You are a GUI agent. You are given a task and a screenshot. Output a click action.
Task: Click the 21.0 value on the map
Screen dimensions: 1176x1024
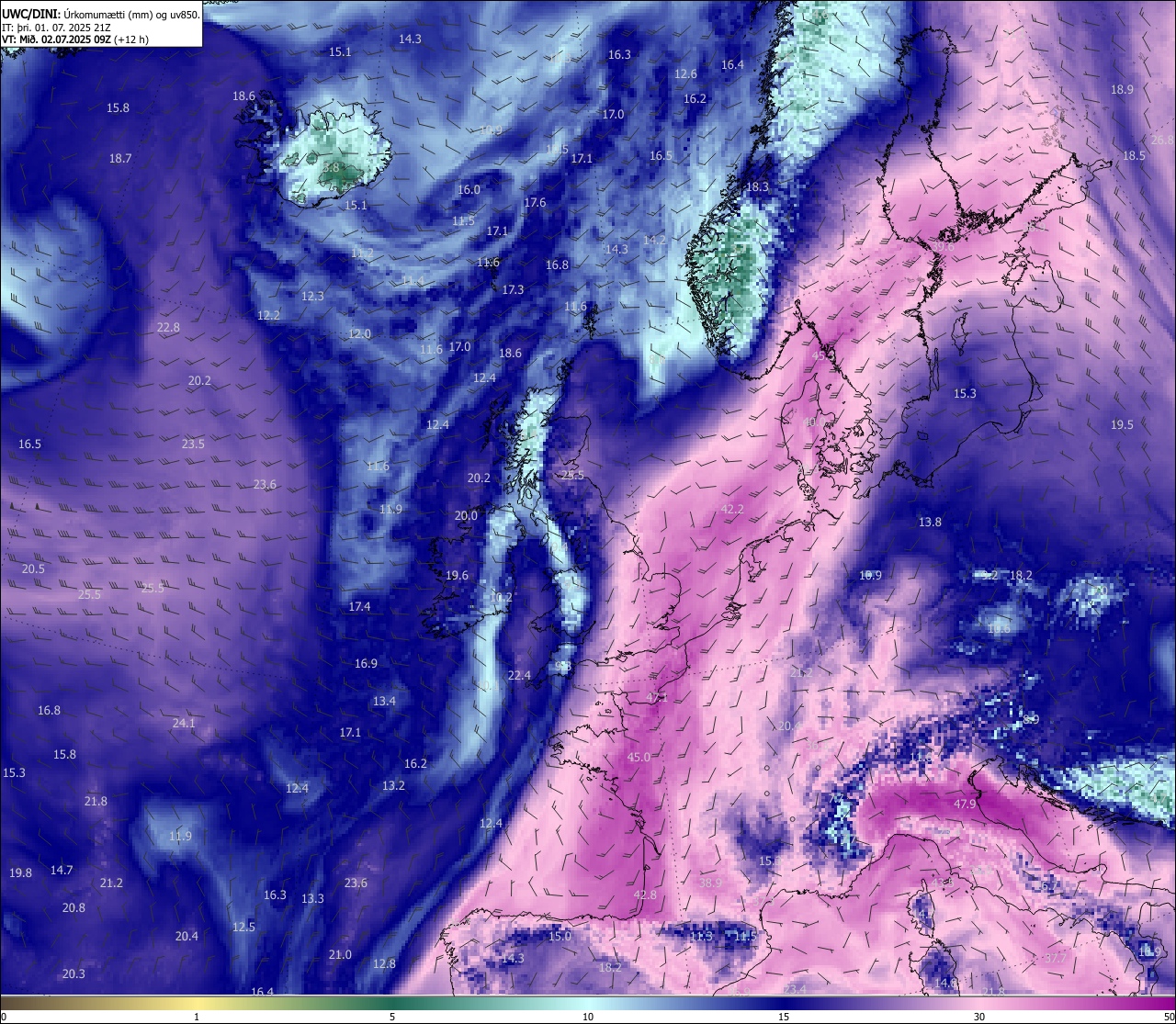(x=340, y=954)
